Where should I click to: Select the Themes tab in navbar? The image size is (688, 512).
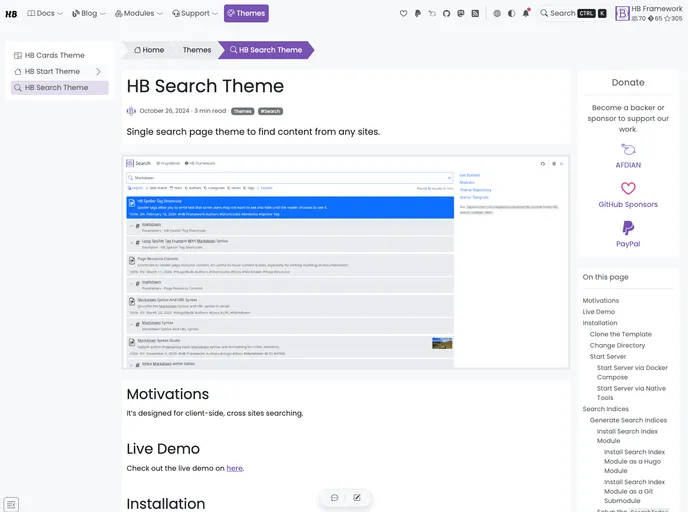pyautogui.click(x=246, y=14)
